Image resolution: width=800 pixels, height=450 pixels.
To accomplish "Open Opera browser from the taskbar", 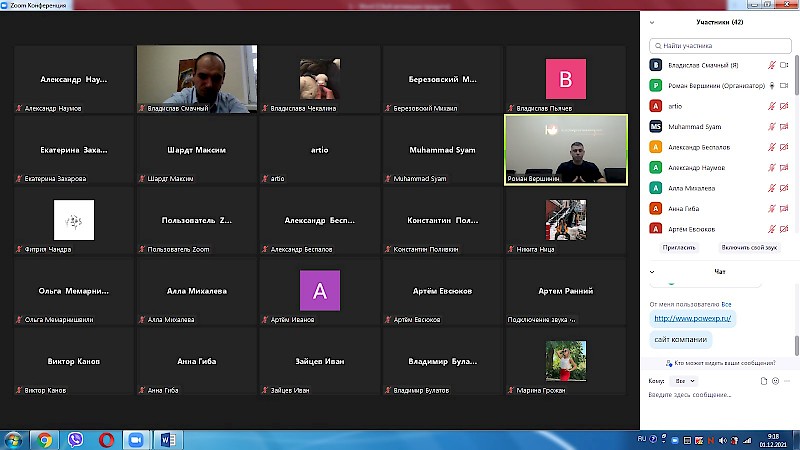I will [x=106, y=439].
